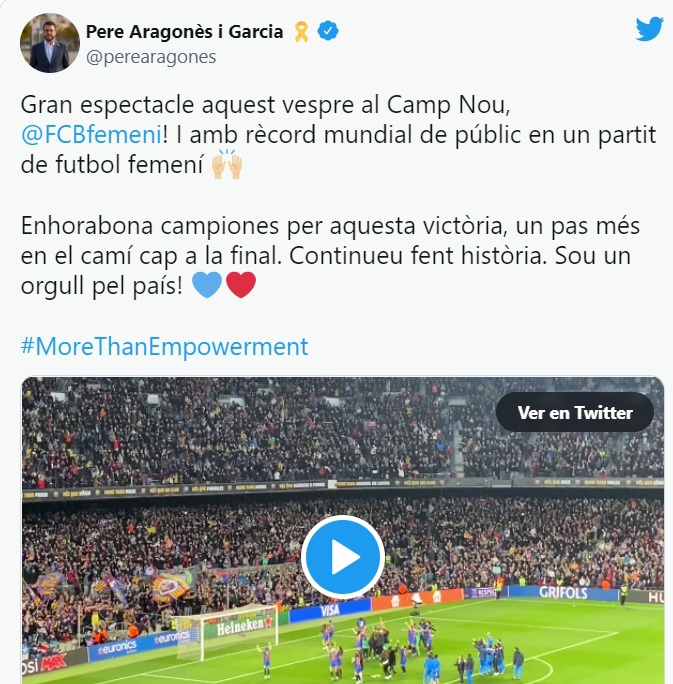Screen dimensions: 673x684
Task: Open the Pere Aragonès i Garcia display name
Action: (x=184, y=32)
